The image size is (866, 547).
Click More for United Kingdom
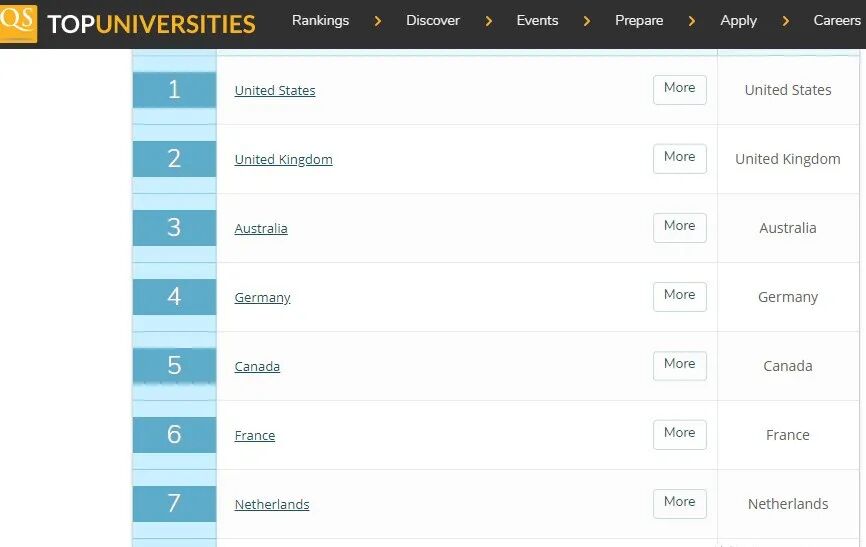(679, 159)
